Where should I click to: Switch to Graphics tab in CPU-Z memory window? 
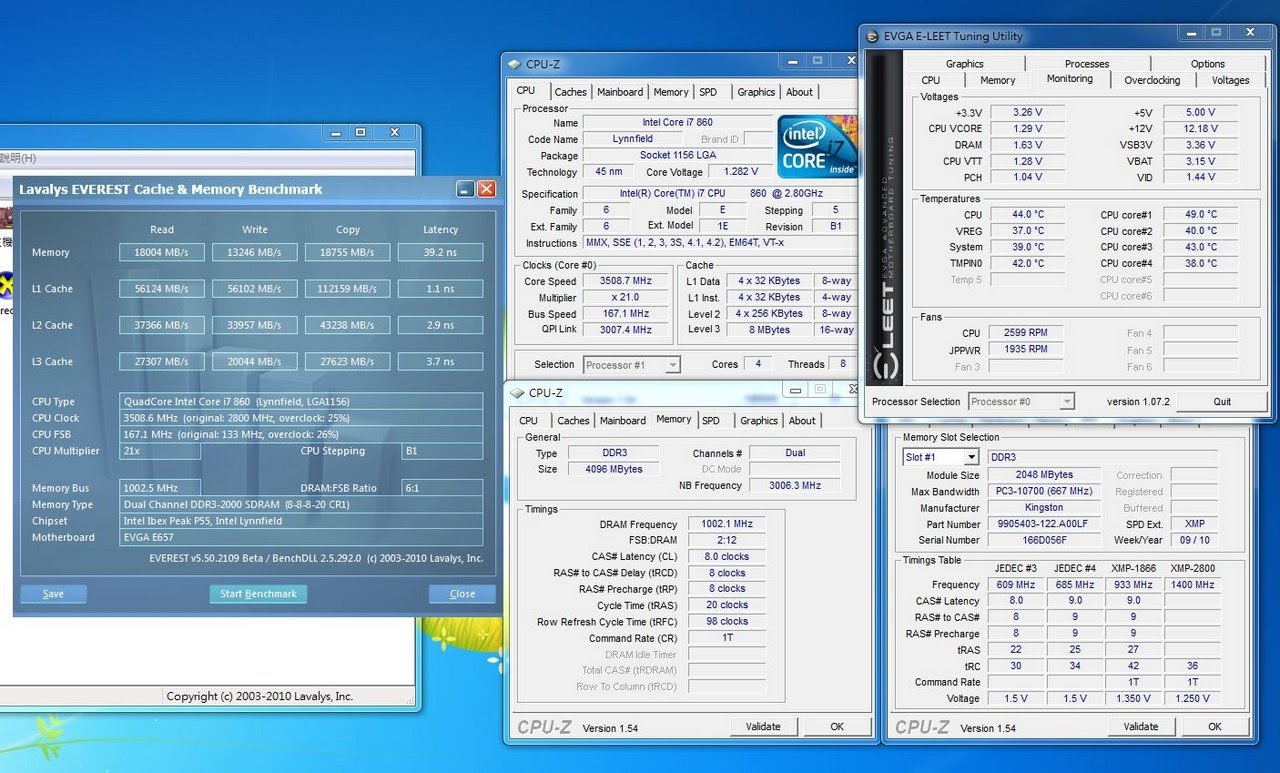pyautogui.click(x=759, y=421)
